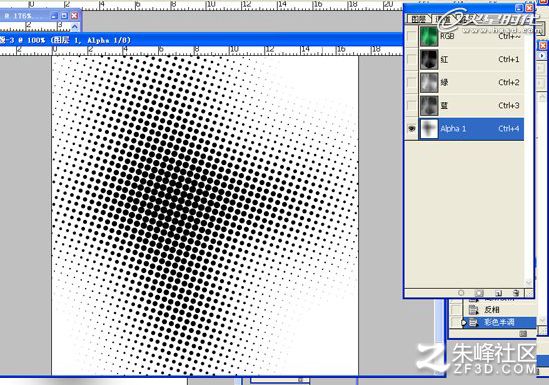Click the 彩色半调 history state icon
Screen dimensions: 549x385
[x=474, y=322]
